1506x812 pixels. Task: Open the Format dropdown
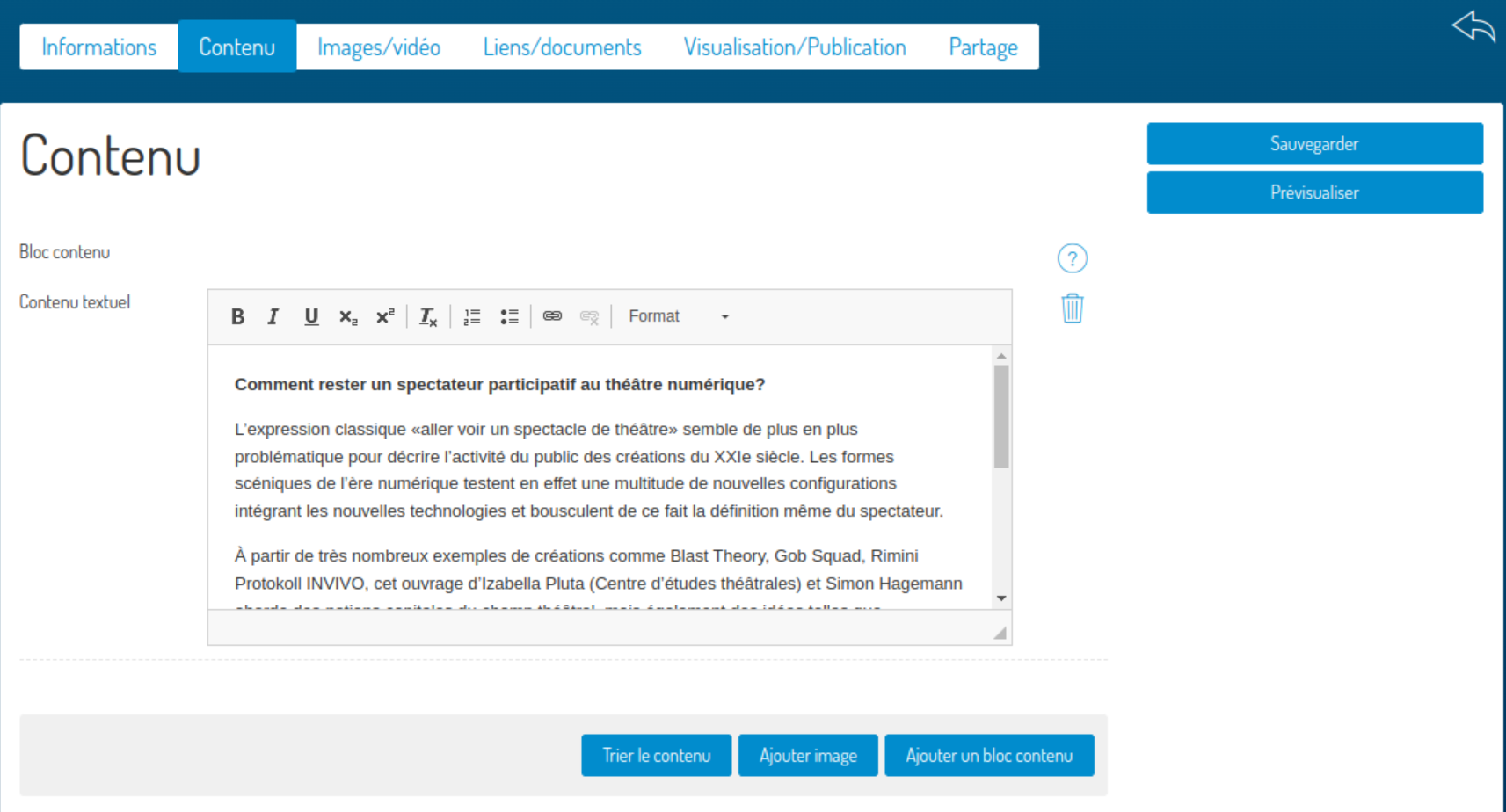click(x=678, y=316)
